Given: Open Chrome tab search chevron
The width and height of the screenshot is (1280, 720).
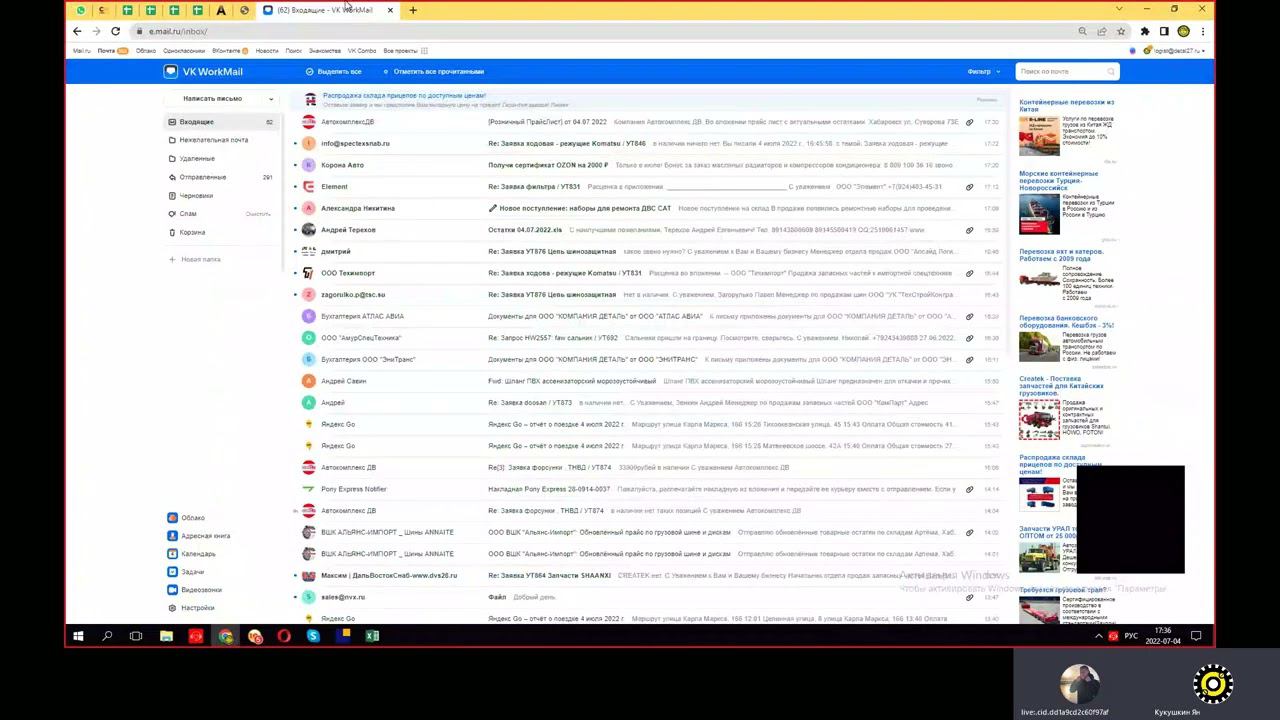Looking at the screenshot, I should [x=1119, y=9].
